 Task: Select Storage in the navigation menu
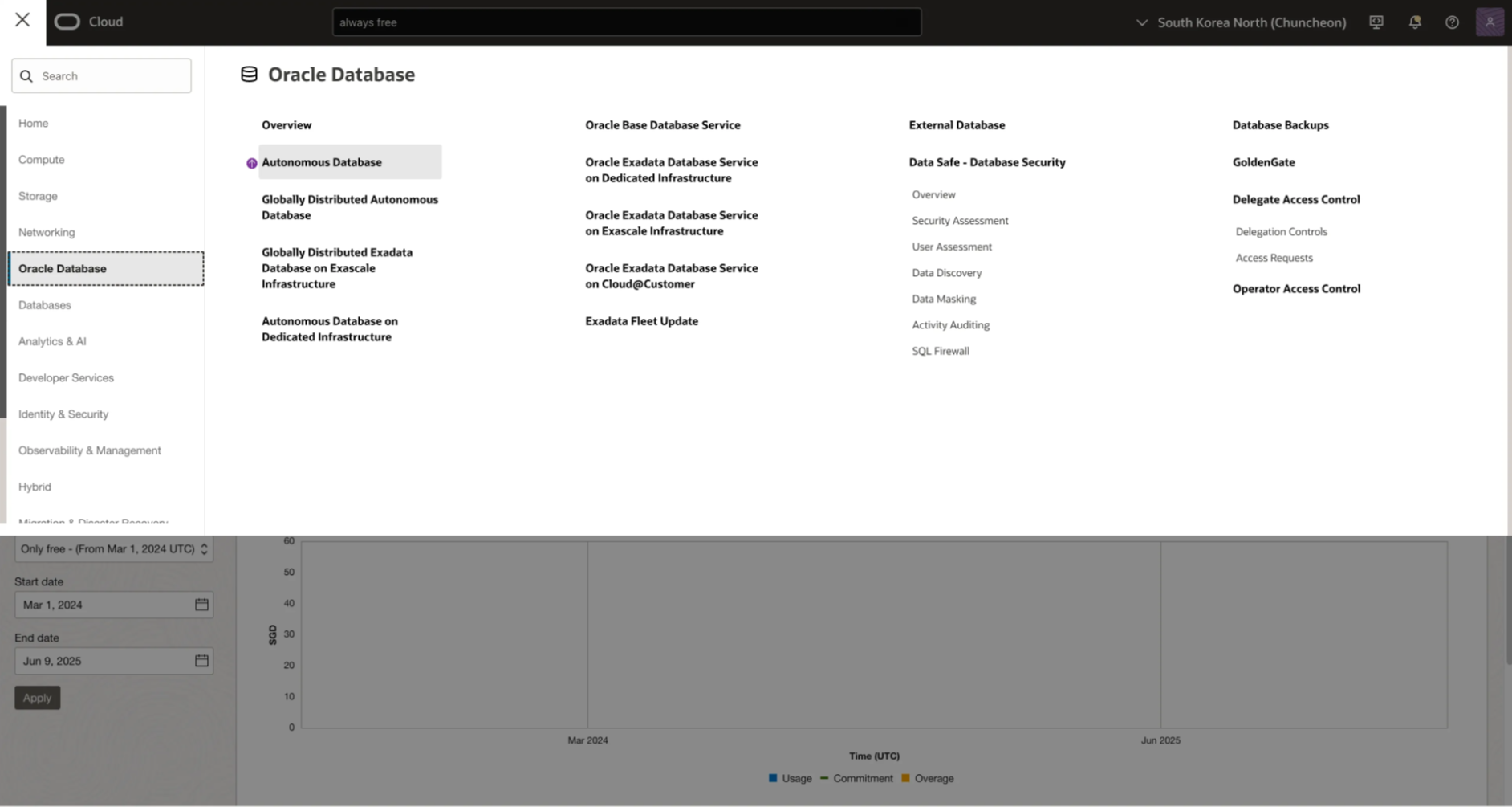(38, 196)
